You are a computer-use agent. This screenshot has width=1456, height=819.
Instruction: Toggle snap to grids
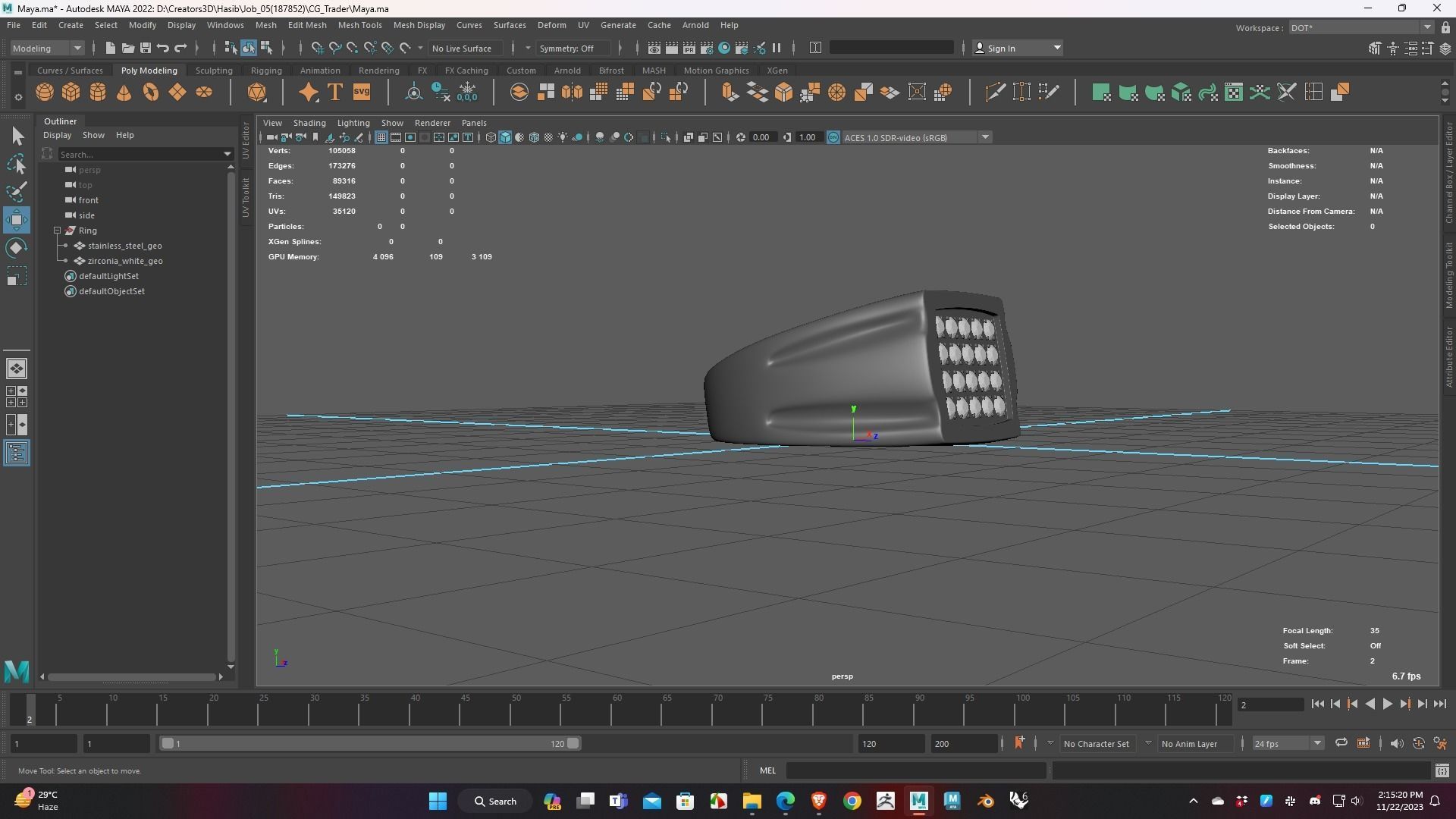coord(318,48)
